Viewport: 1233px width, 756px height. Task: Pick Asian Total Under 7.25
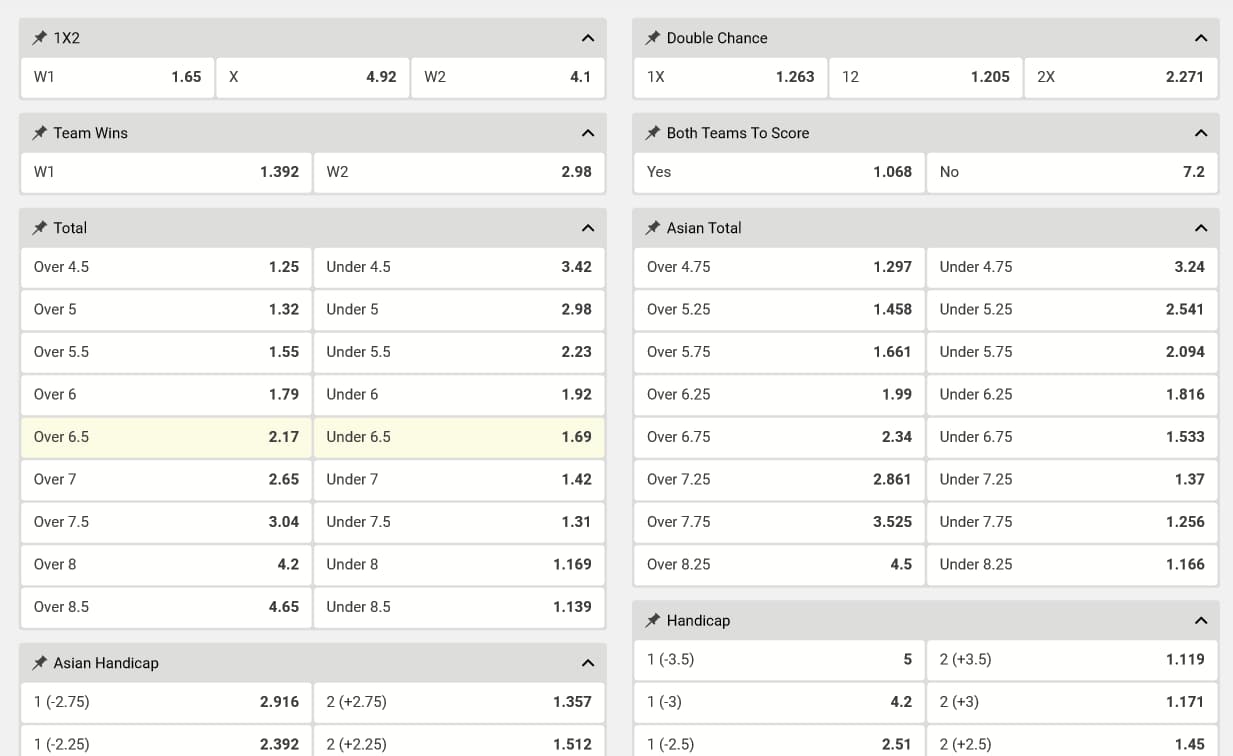point(1072,479)
